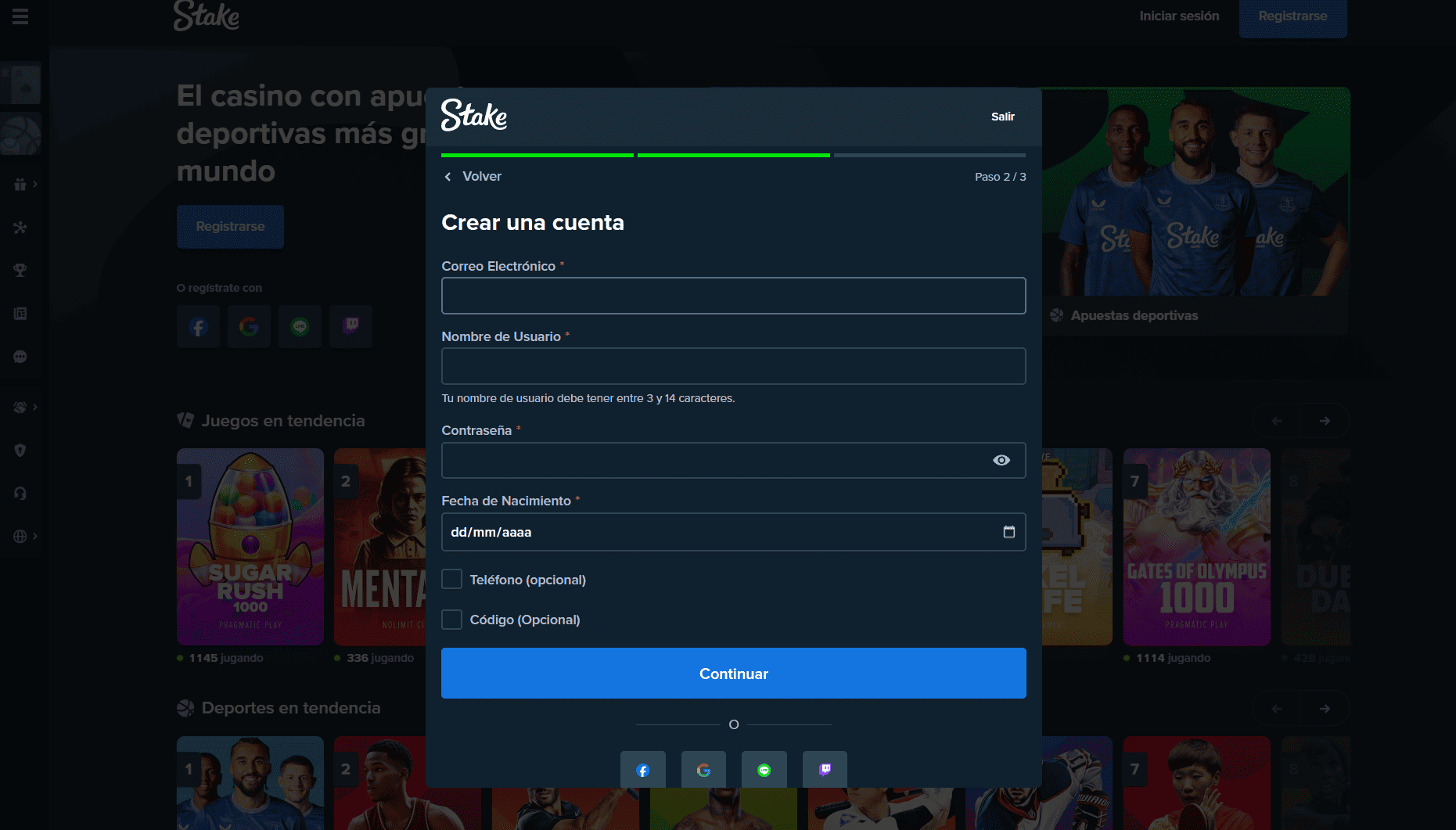Click the Continuar button
1456x830 pixels.
734,674
